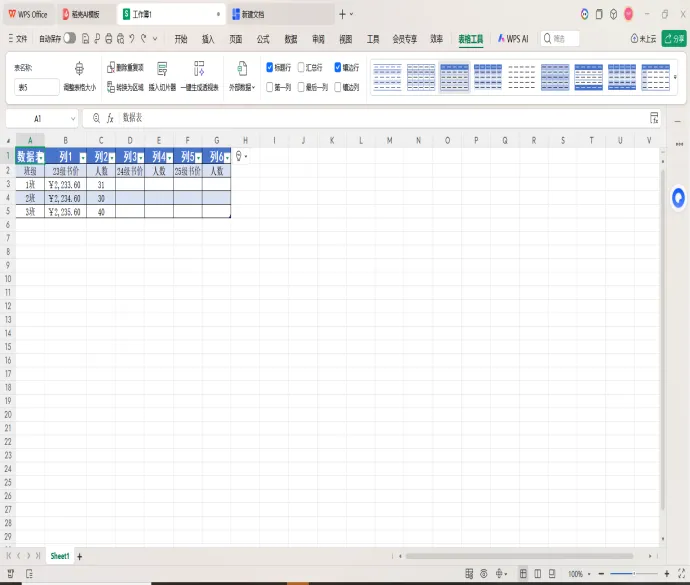Screen dimensions: 690x585
Task: Click the formula bar expand icon at right
Action: tap(654, 118)
